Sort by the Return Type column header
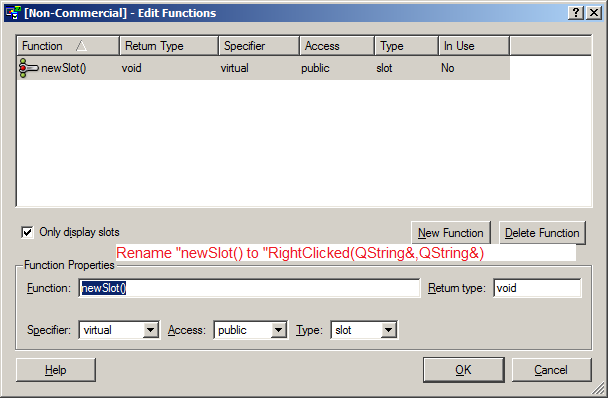This screenshot has height=398, width=608. 169,46
